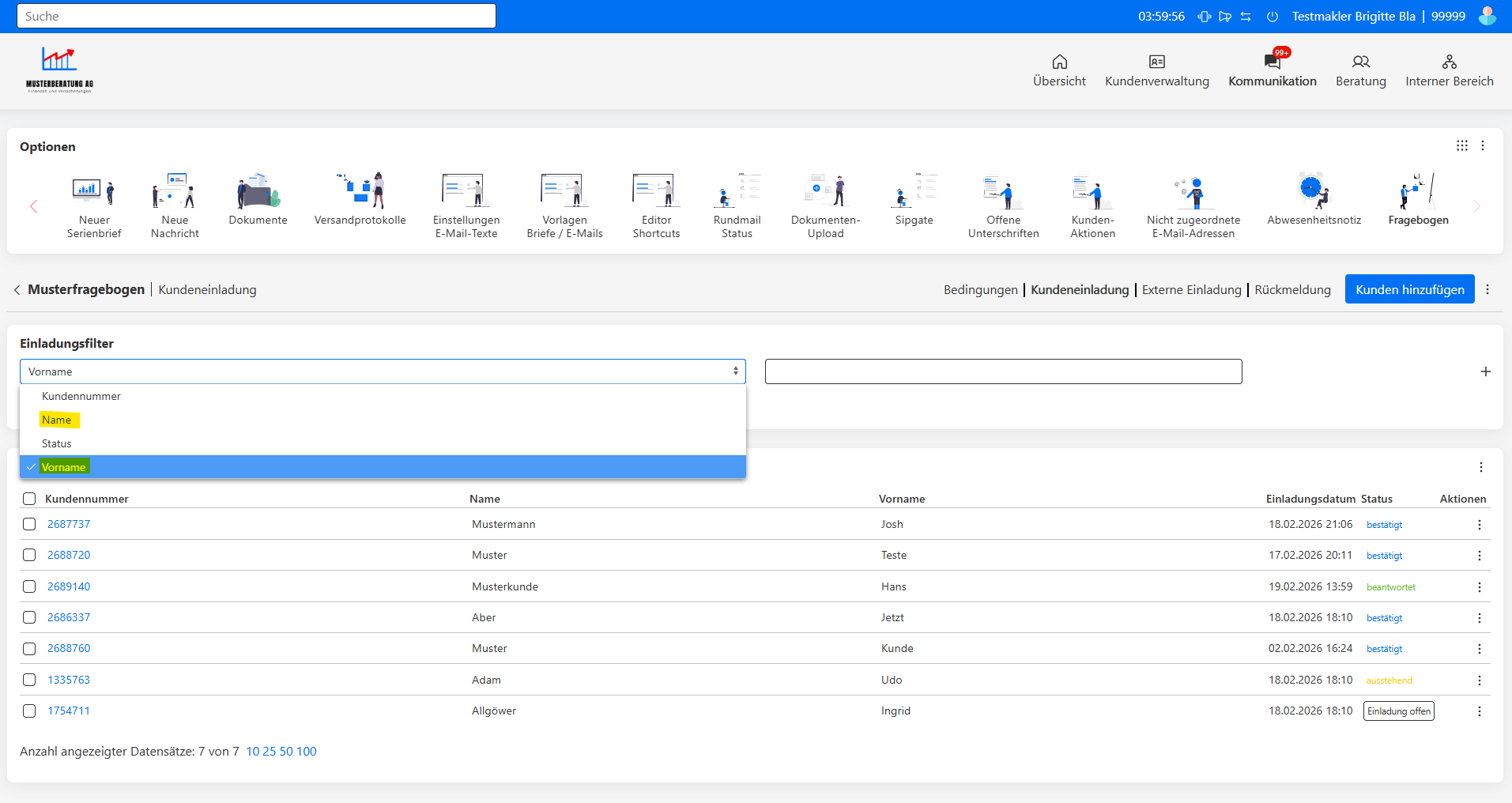Click the user profile avatar icon

point(1487,16)
